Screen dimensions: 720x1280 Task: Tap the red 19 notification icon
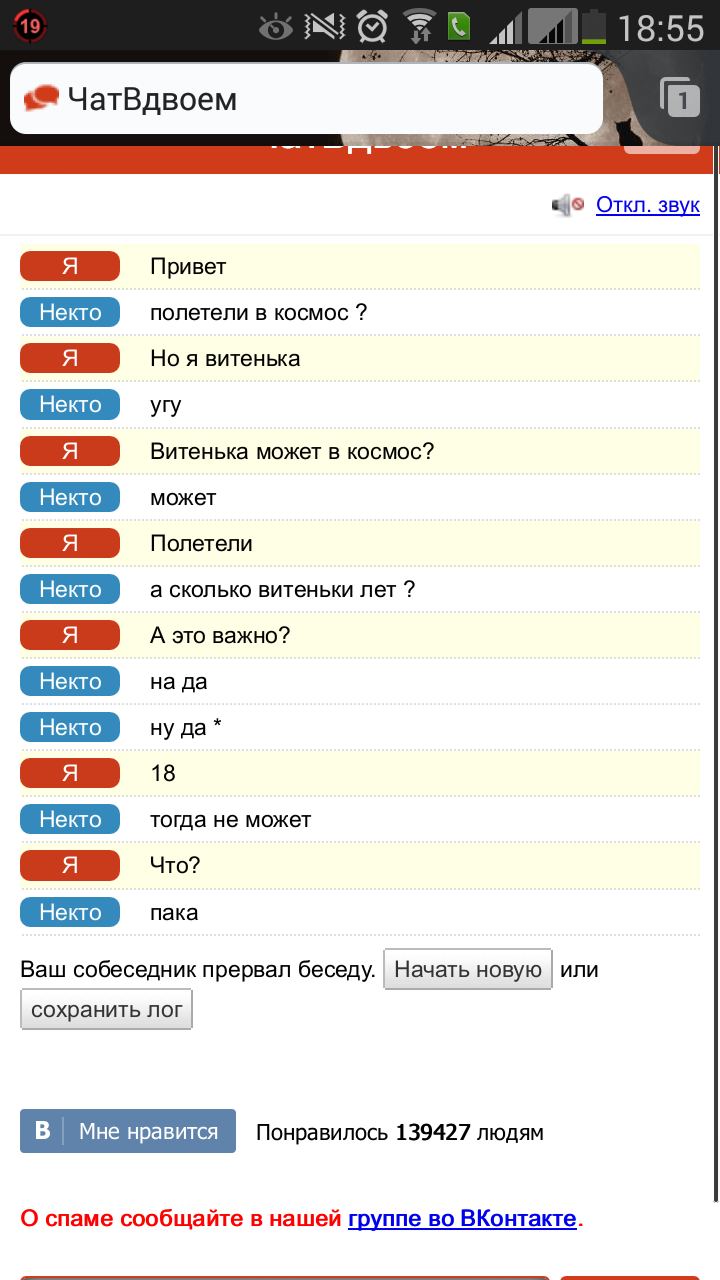pyautogui.click(x=29, y=26)
